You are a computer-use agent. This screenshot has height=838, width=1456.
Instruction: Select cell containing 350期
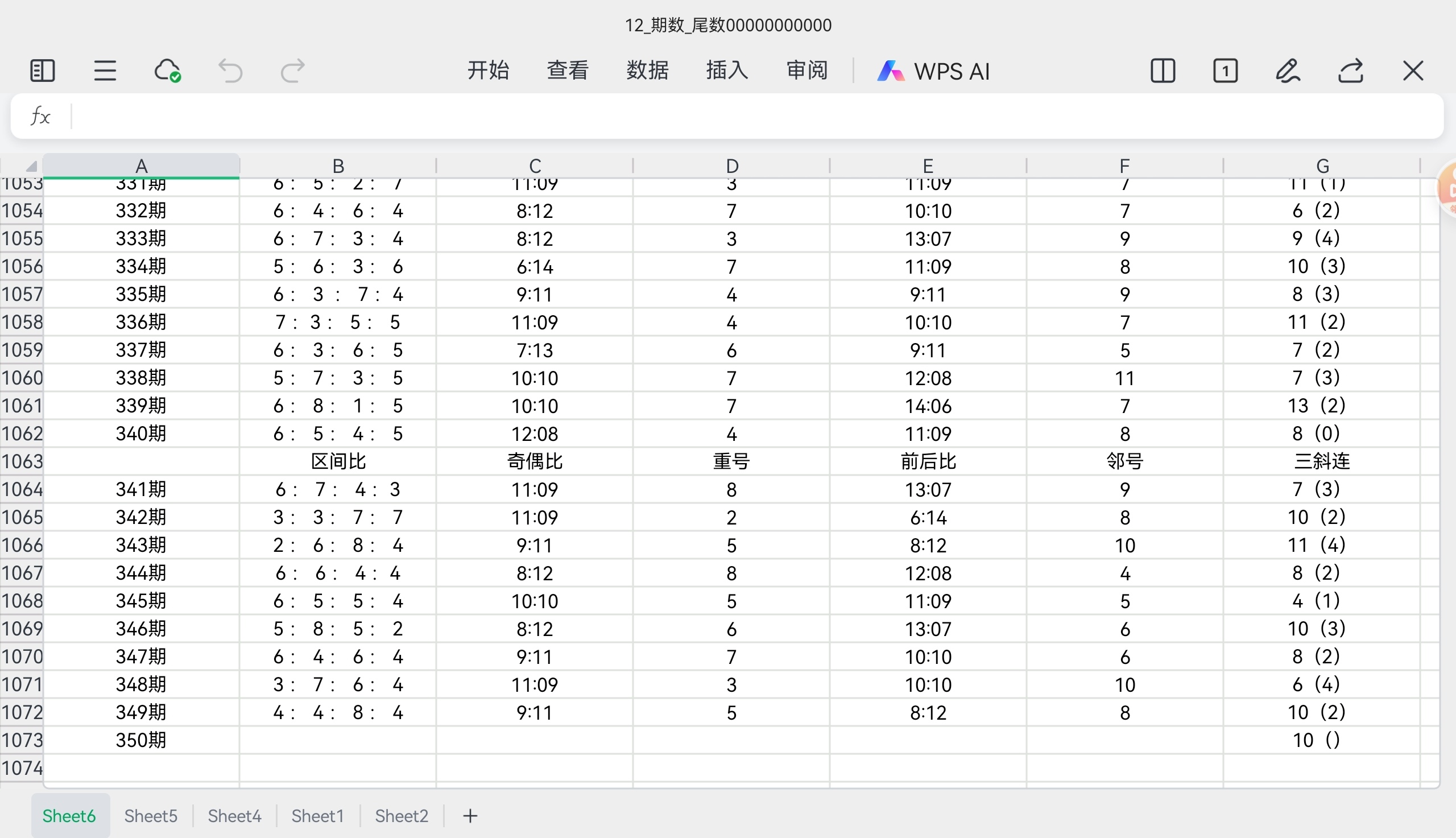(141, 740)
